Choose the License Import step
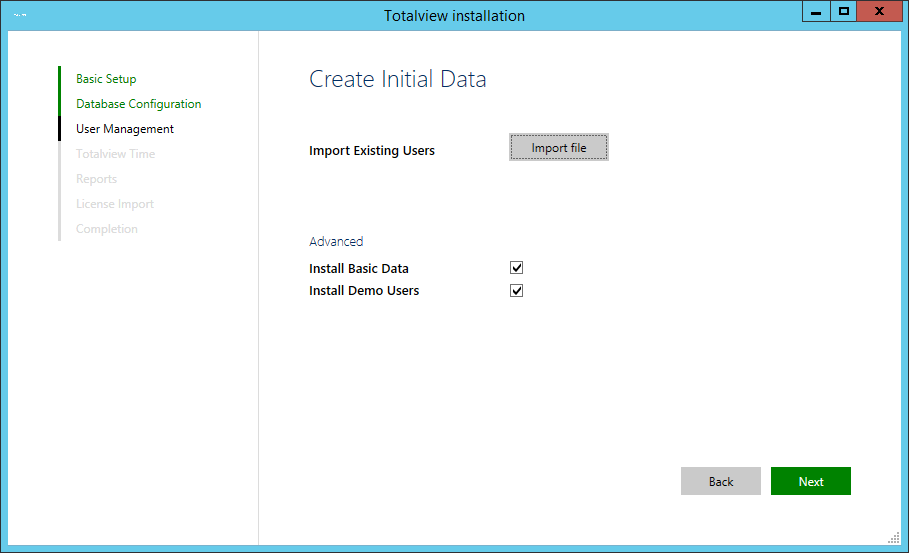This screenshot has width=909, height=553. 115,203
